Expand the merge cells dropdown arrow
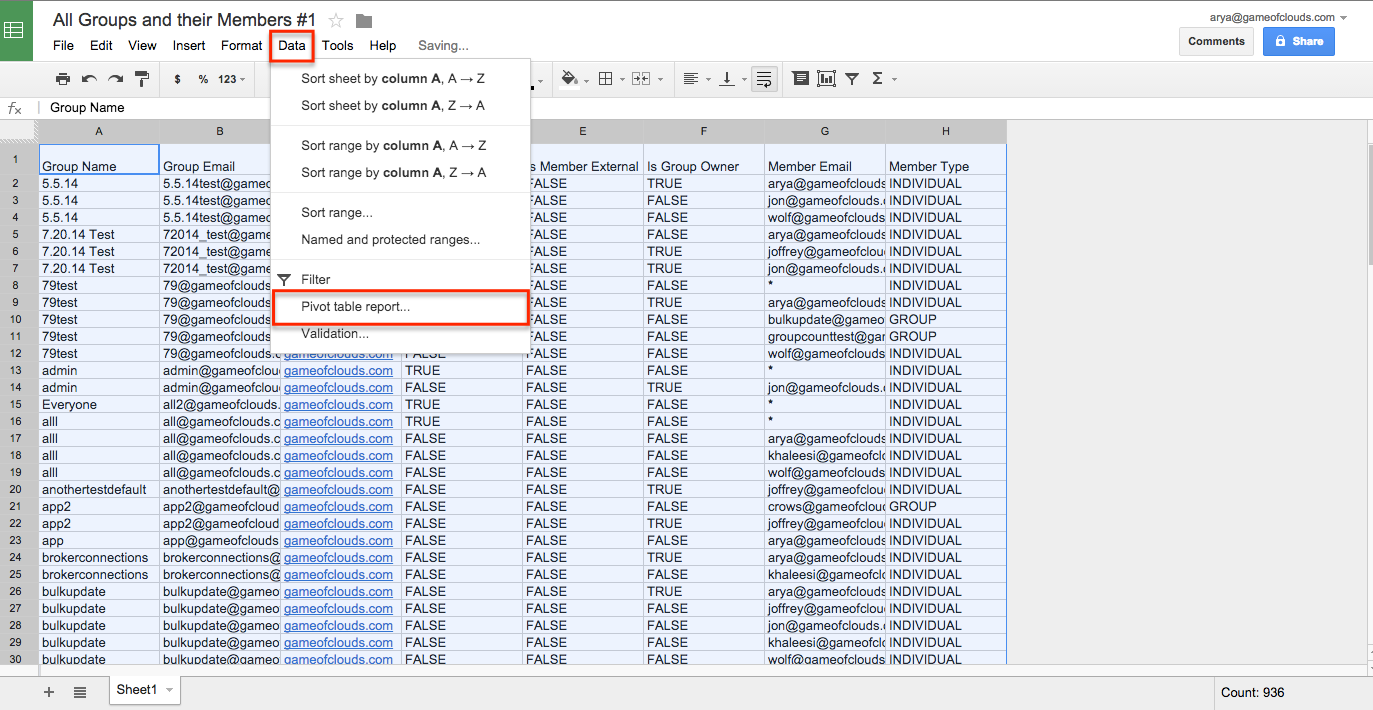The image size is (1373, 710). [660, 79]
